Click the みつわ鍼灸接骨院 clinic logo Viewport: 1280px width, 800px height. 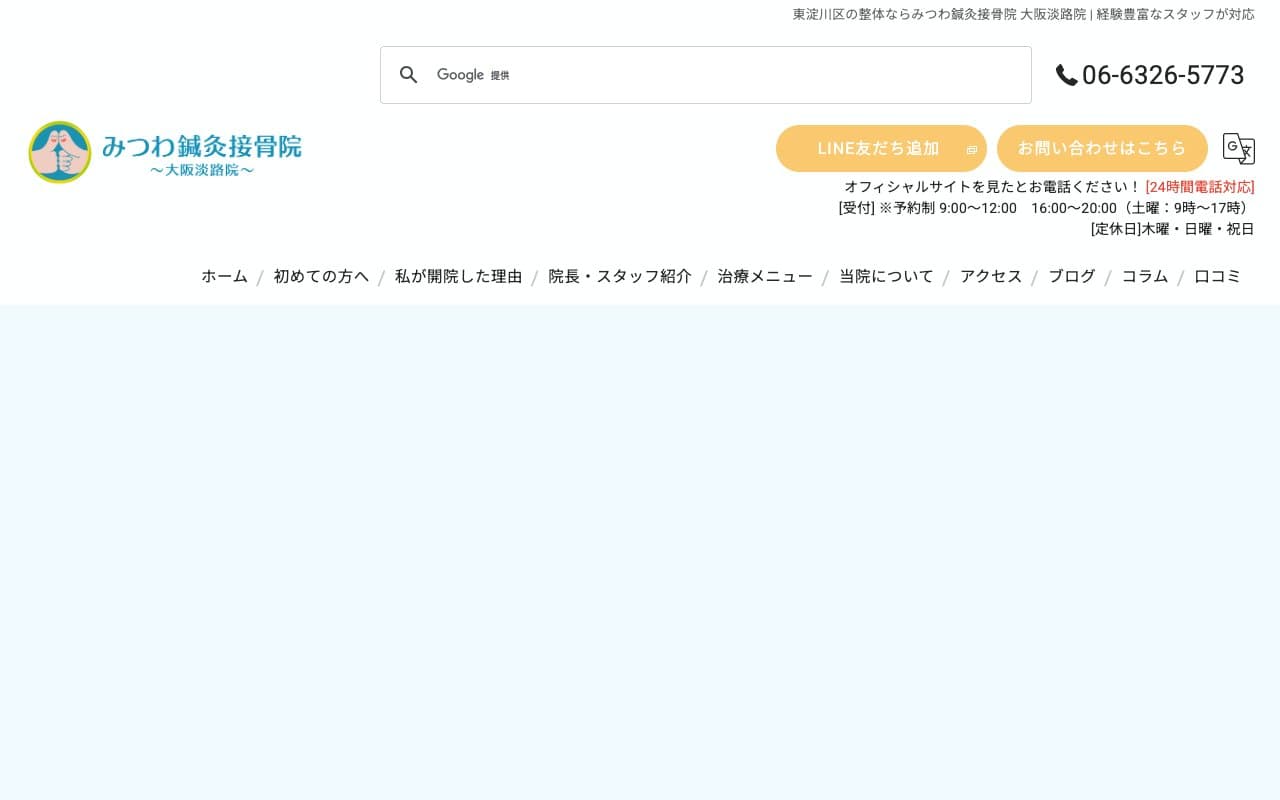coord(165,152)
